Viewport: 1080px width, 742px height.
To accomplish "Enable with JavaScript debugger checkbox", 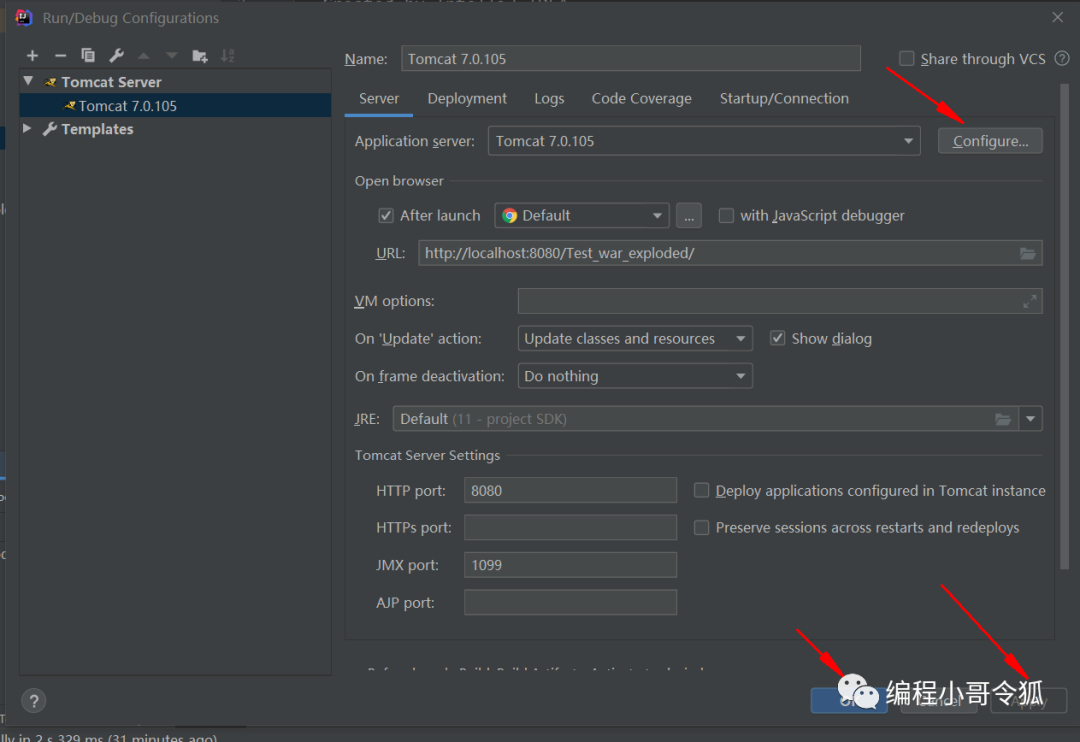I will pos(726,216).
